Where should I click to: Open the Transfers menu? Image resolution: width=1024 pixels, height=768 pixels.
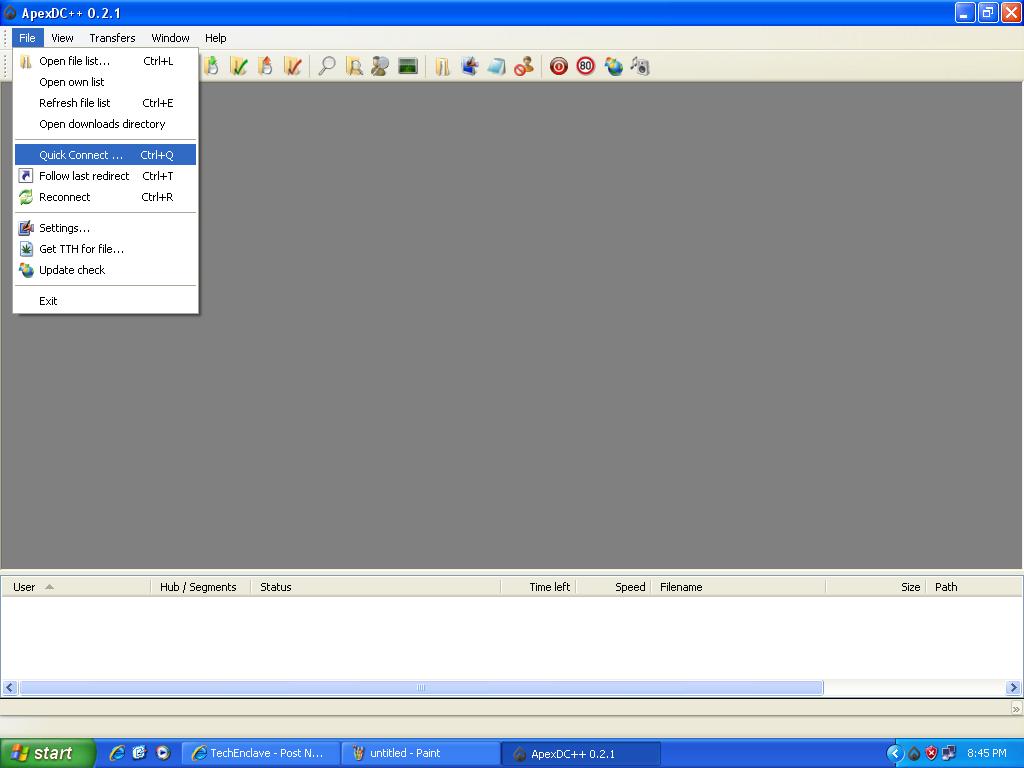[112, 38]
